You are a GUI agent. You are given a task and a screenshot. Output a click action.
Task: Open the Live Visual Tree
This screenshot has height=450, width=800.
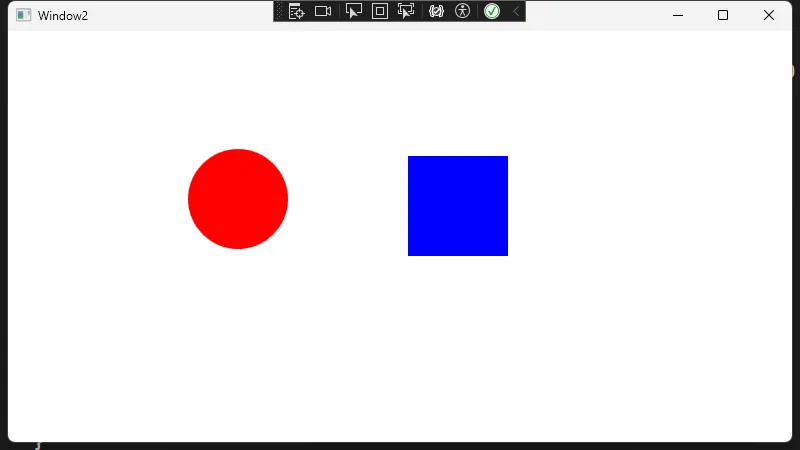pyautogui.click(x=296, y=11)
